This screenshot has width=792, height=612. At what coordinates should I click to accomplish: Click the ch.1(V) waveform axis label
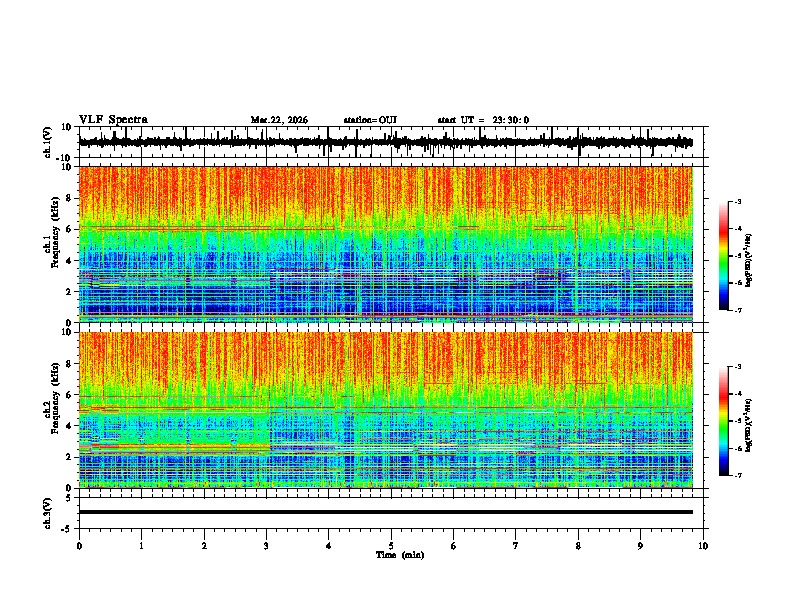pyautogui.click(x=47, y=142)
